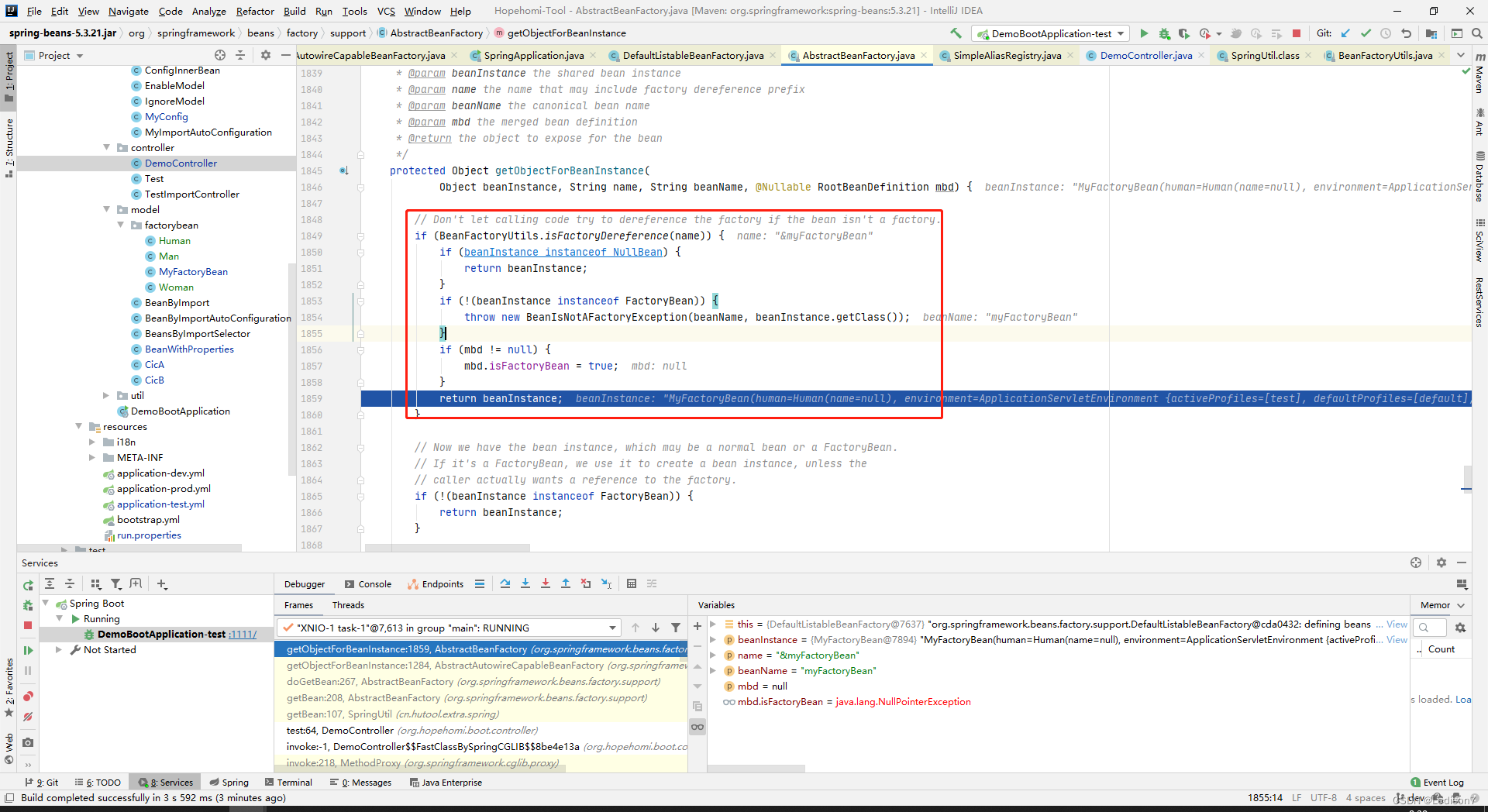Add a new watch with the Variables plus icon

coord(697,626)
